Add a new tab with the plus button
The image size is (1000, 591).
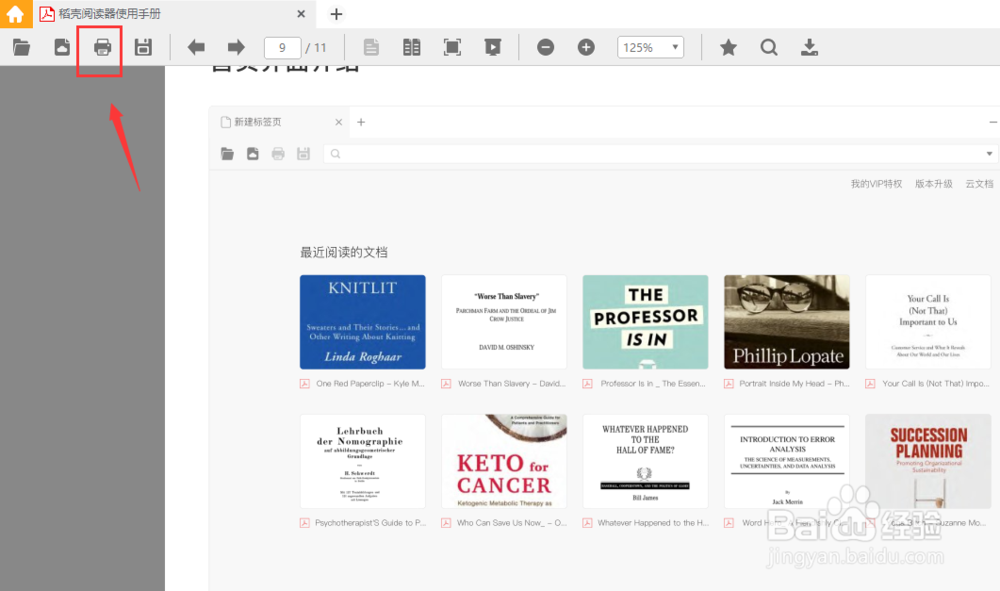(336, 14)
